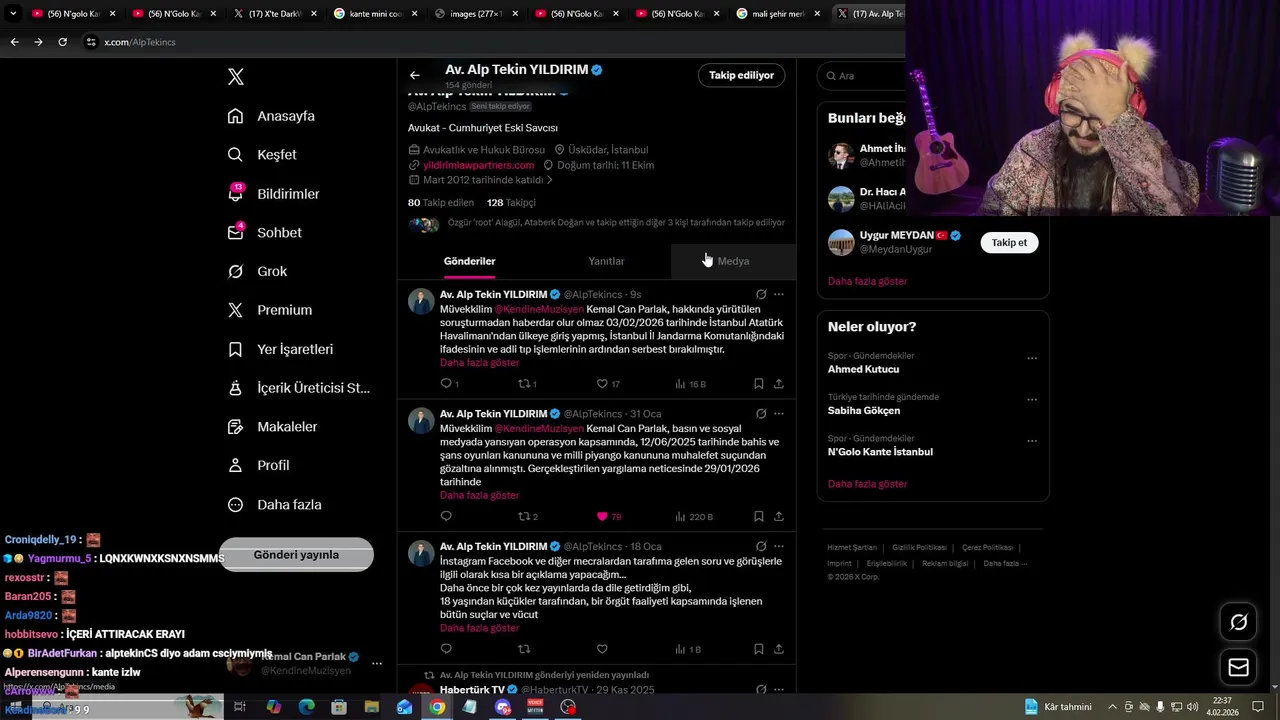Open Microsoft Edge from taskbar

coord(306,707)
